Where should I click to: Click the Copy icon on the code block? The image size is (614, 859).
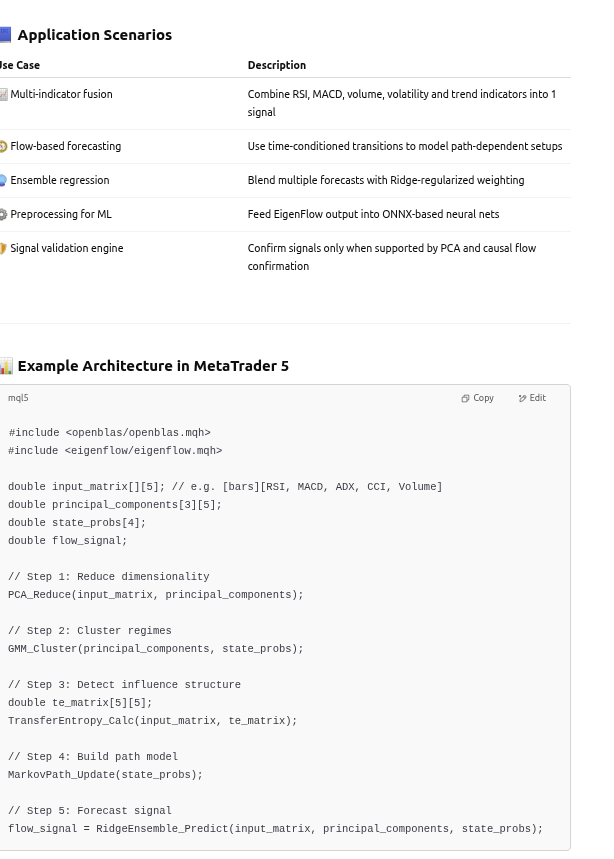466,398
